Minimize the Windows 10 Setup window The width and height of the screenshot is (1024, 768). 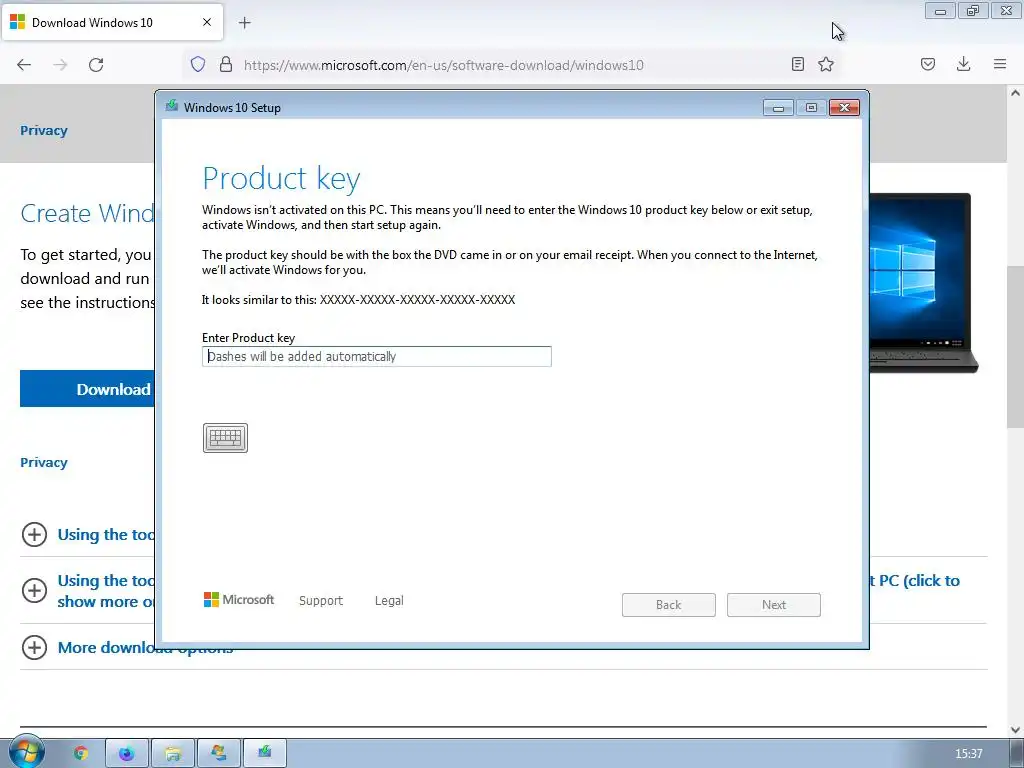pos(778,108)
